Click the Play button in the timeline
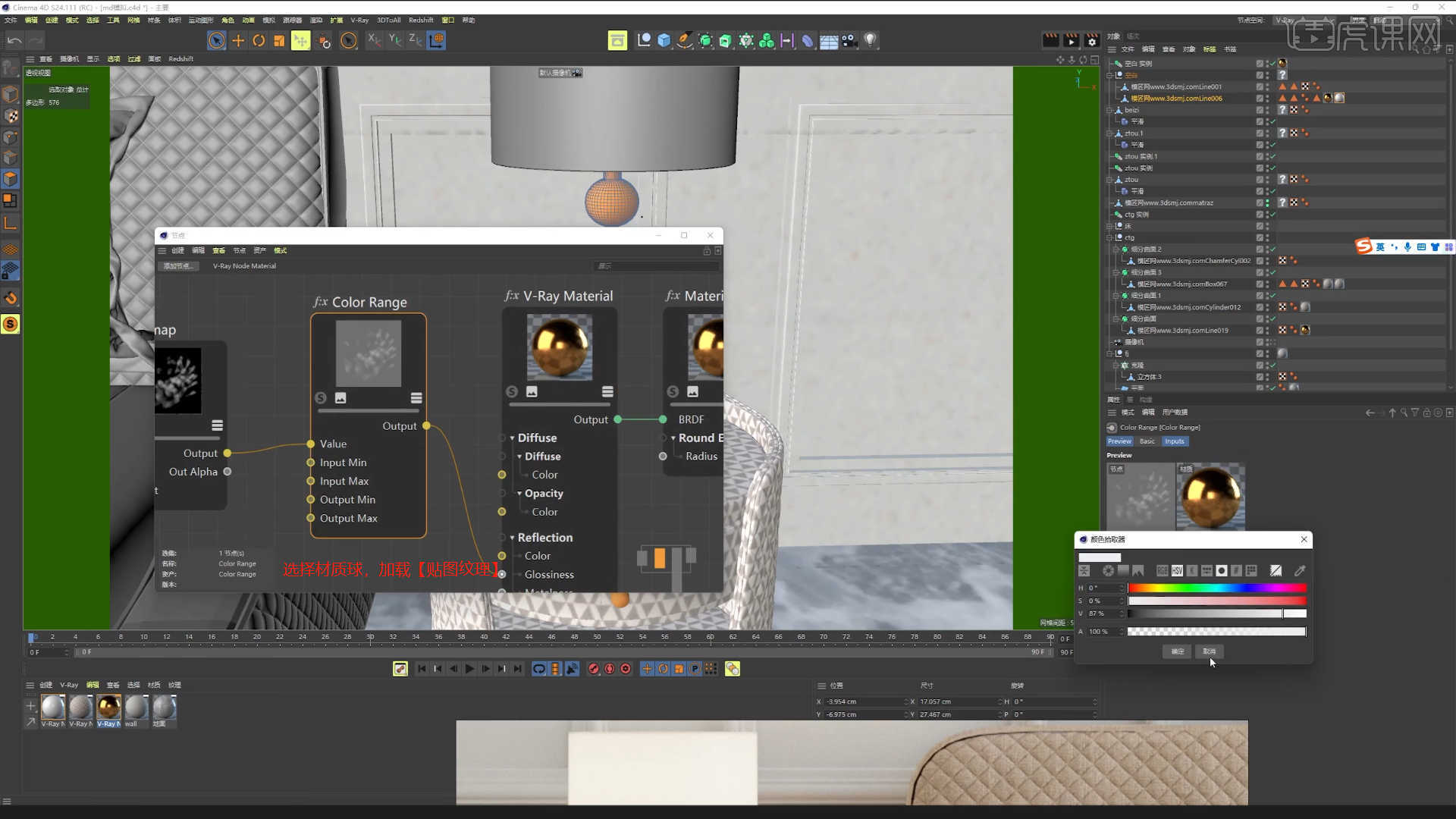The image size is (1456, 819). click(x=470, y=669)
